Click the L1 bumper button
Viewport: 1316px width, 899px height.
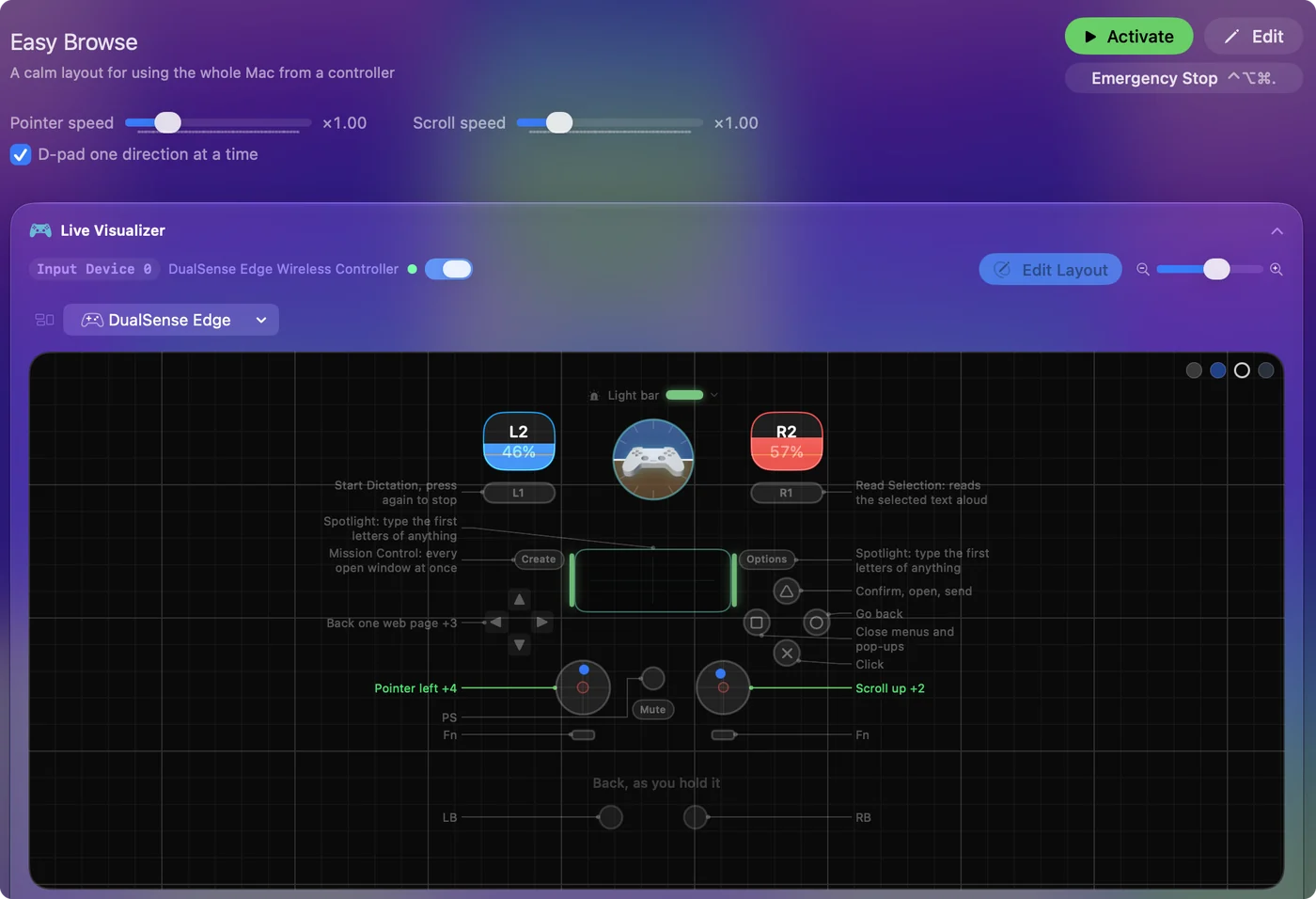point(518,493)
